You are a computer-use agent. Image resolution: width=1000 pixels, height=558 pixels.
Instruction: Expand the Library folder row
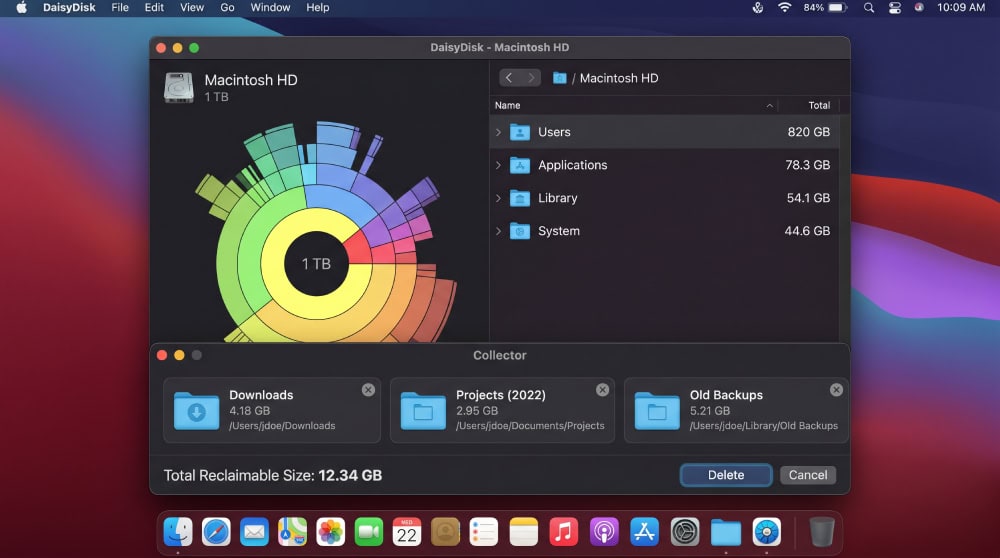point(498,198)
